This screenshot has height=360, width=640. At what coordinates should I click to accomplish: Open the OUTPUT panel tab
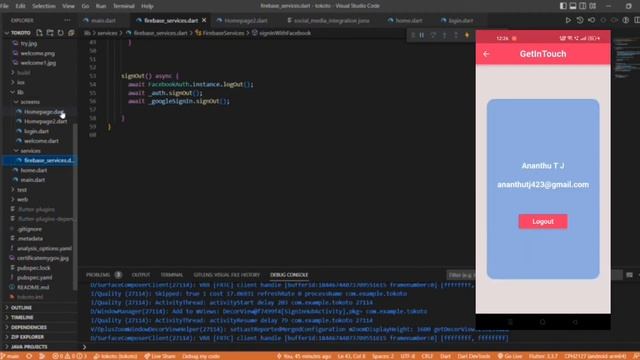pyautogui.click(x=141, y=275)
